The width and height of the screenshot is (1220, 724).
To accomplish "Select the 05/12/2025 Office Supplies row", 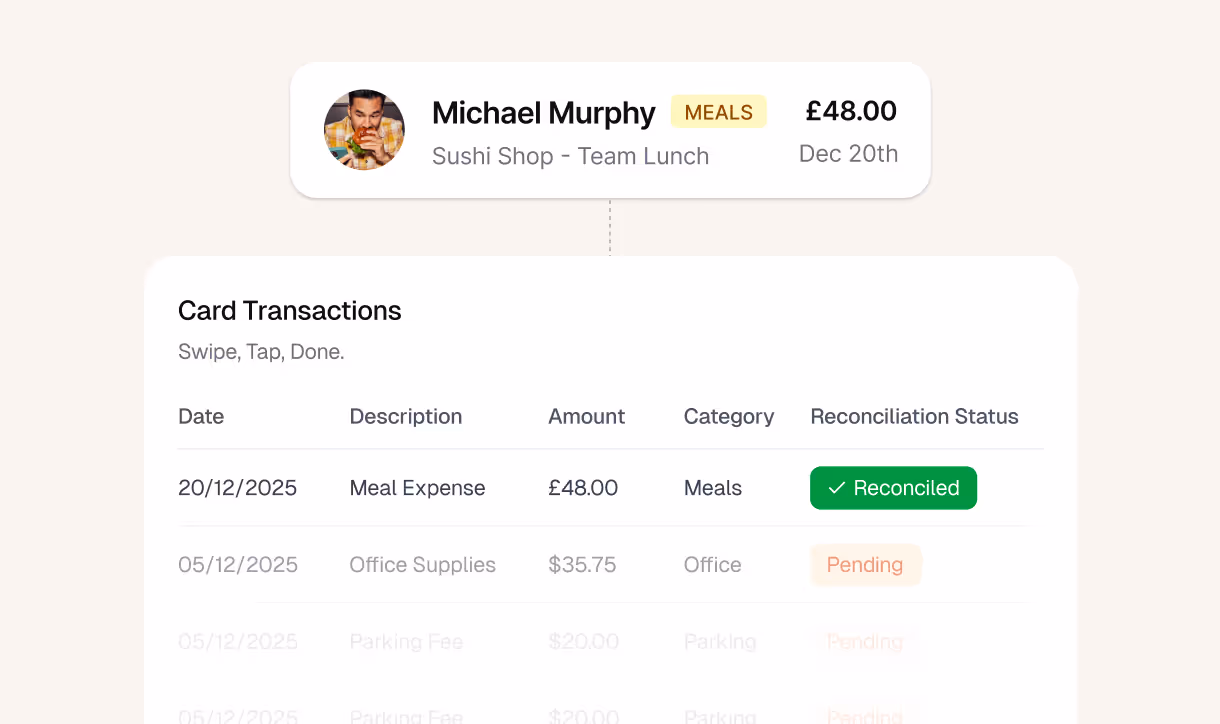I will point(422,564).
